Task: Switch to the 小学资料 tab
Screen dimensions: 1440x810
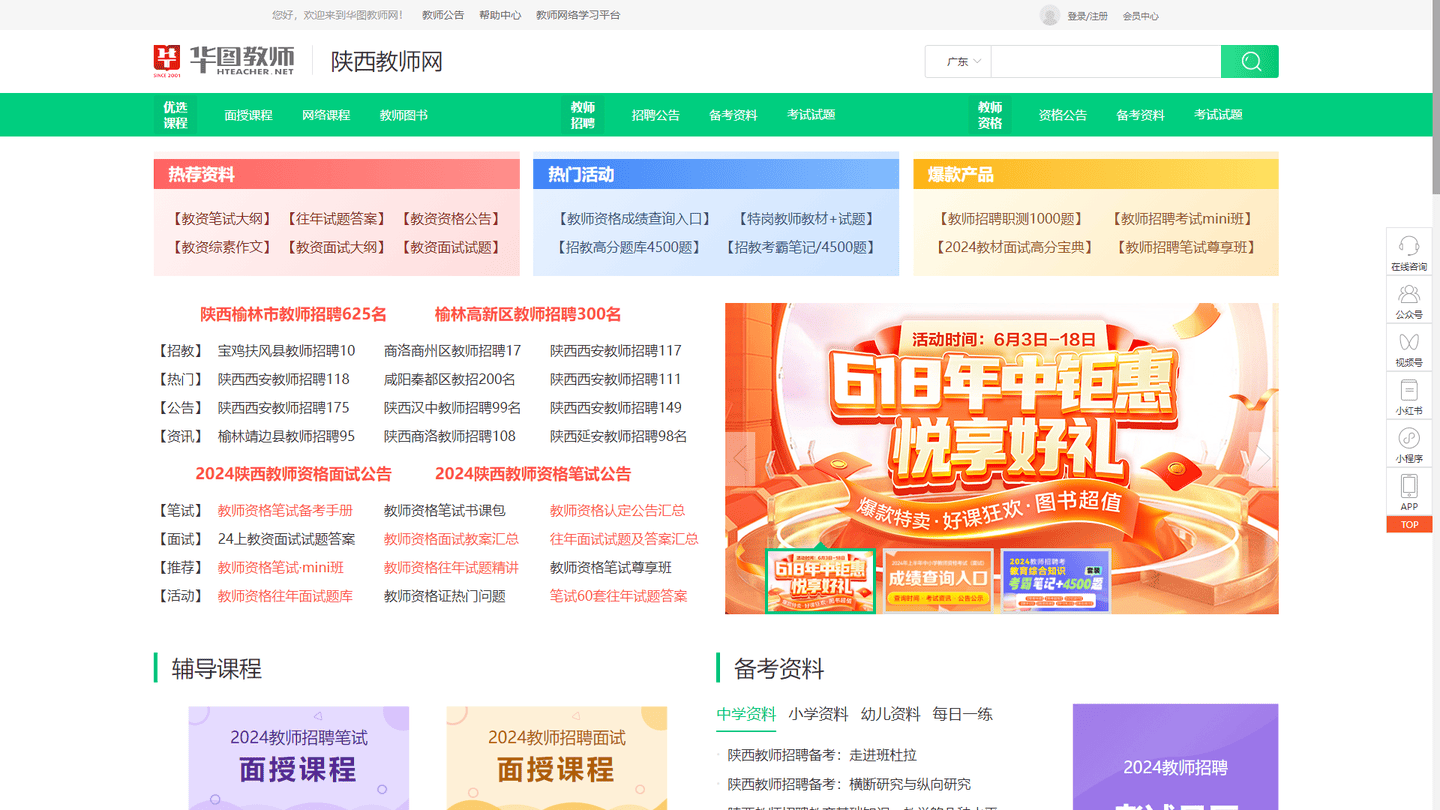Action: click(x=818, y=714)
